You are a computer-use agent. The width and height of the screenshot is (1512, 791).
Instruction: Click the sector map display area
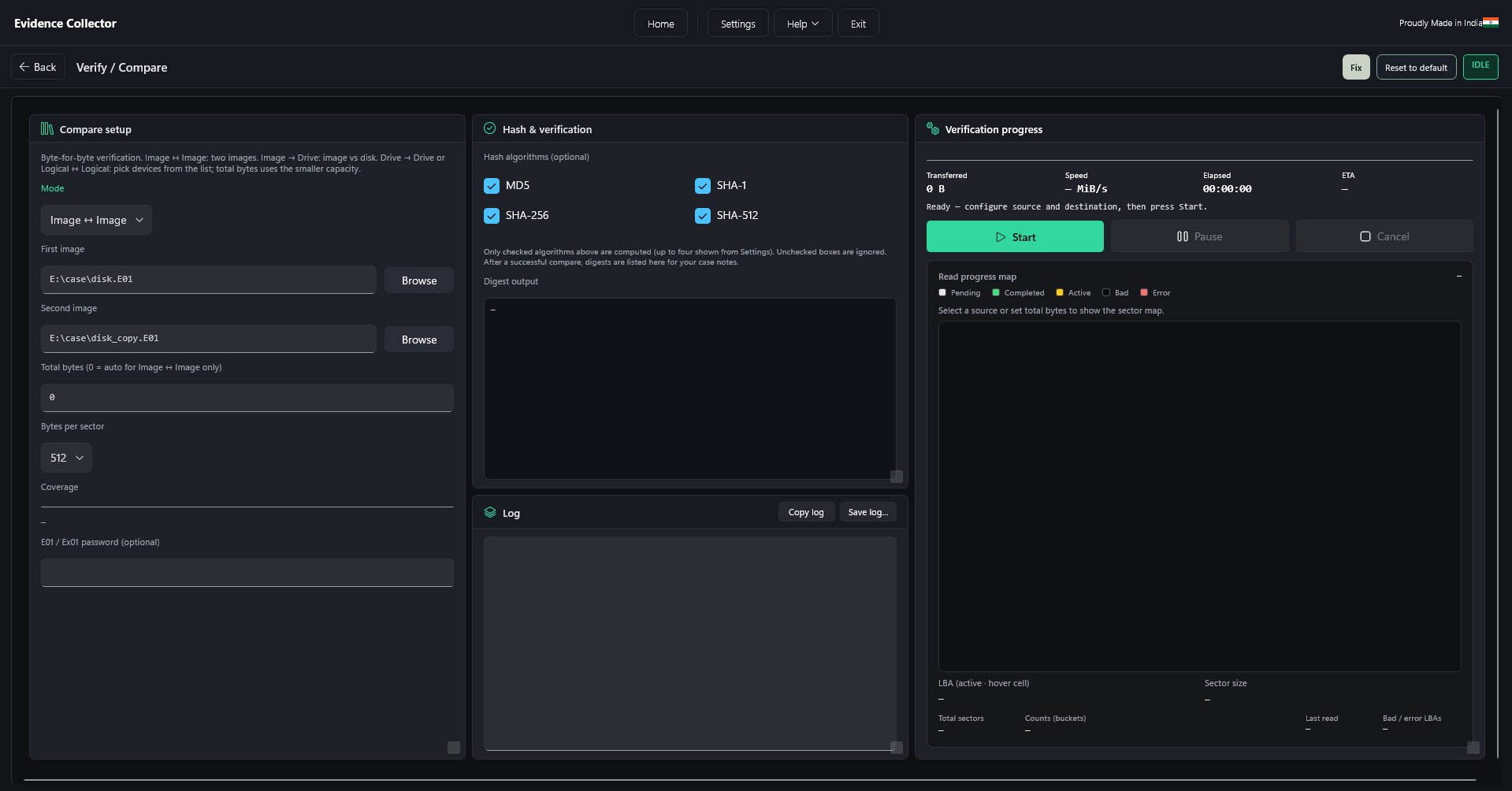pyautogui.click(x=1199, y=496)
